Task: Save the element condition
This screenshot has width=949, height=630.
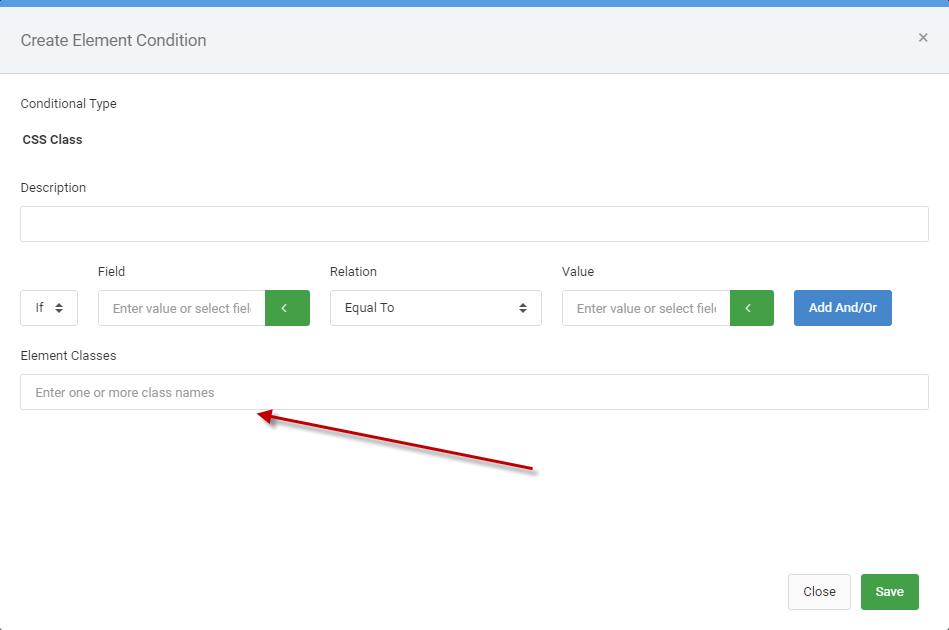Action: (890, 592)
